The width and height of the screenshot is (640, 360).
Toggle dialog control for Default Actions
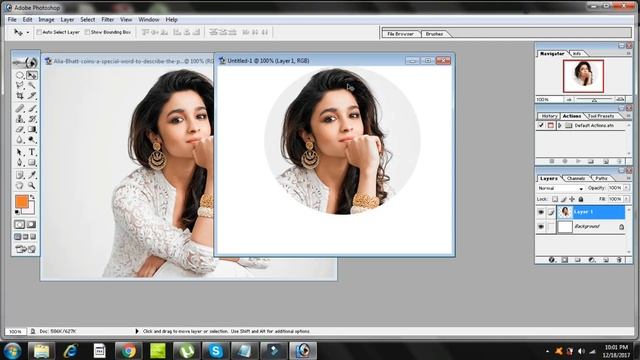(x=551, y=125)
